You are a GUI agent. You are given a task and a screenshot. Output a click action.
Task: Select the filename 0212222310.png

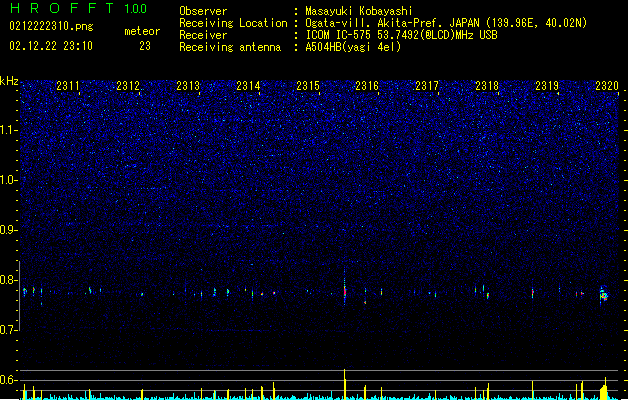coord(51,26)
